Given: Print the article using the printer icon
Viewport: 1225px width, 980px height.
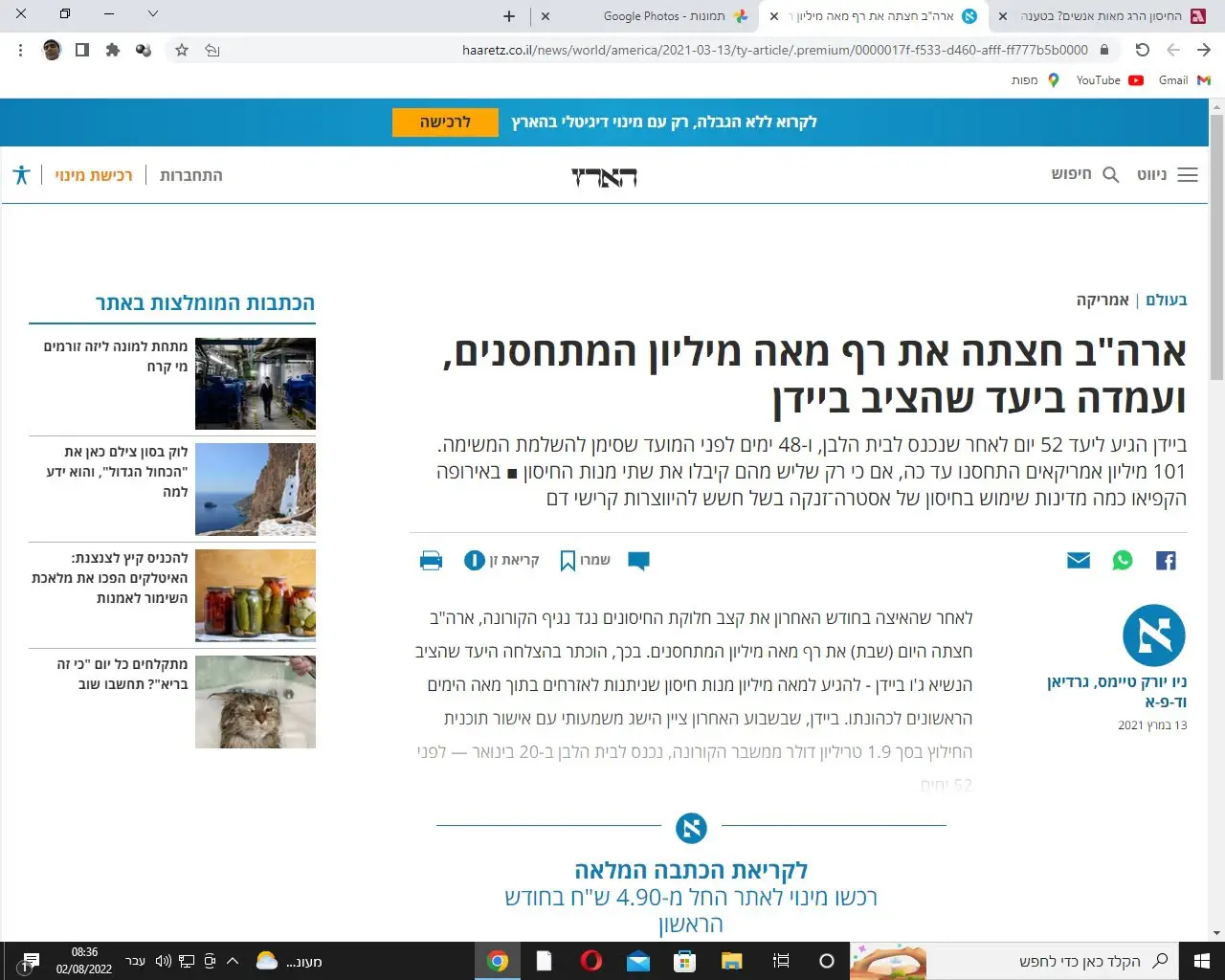Looking at the screenshot, I should click(431, 561).
